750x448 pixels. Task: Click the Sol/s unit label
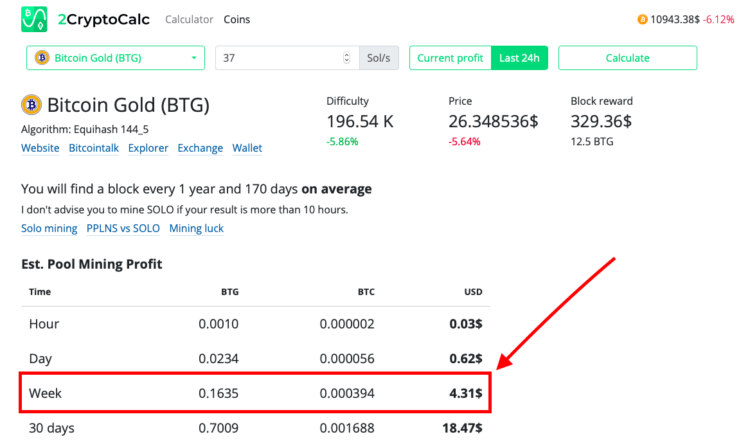378,58
